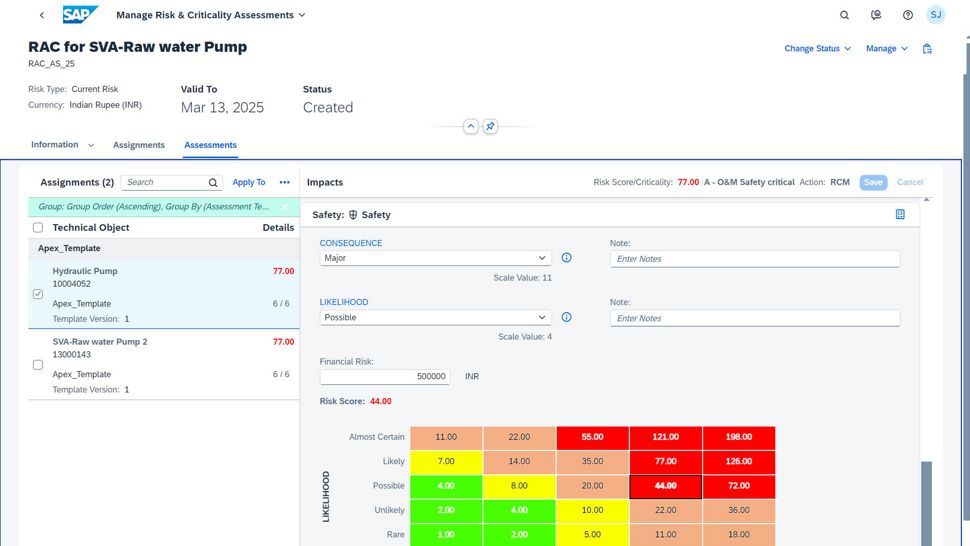The image size is (970, 546).
Task: Collapse the header with up chevron
Action: click(x=470, y=127)
